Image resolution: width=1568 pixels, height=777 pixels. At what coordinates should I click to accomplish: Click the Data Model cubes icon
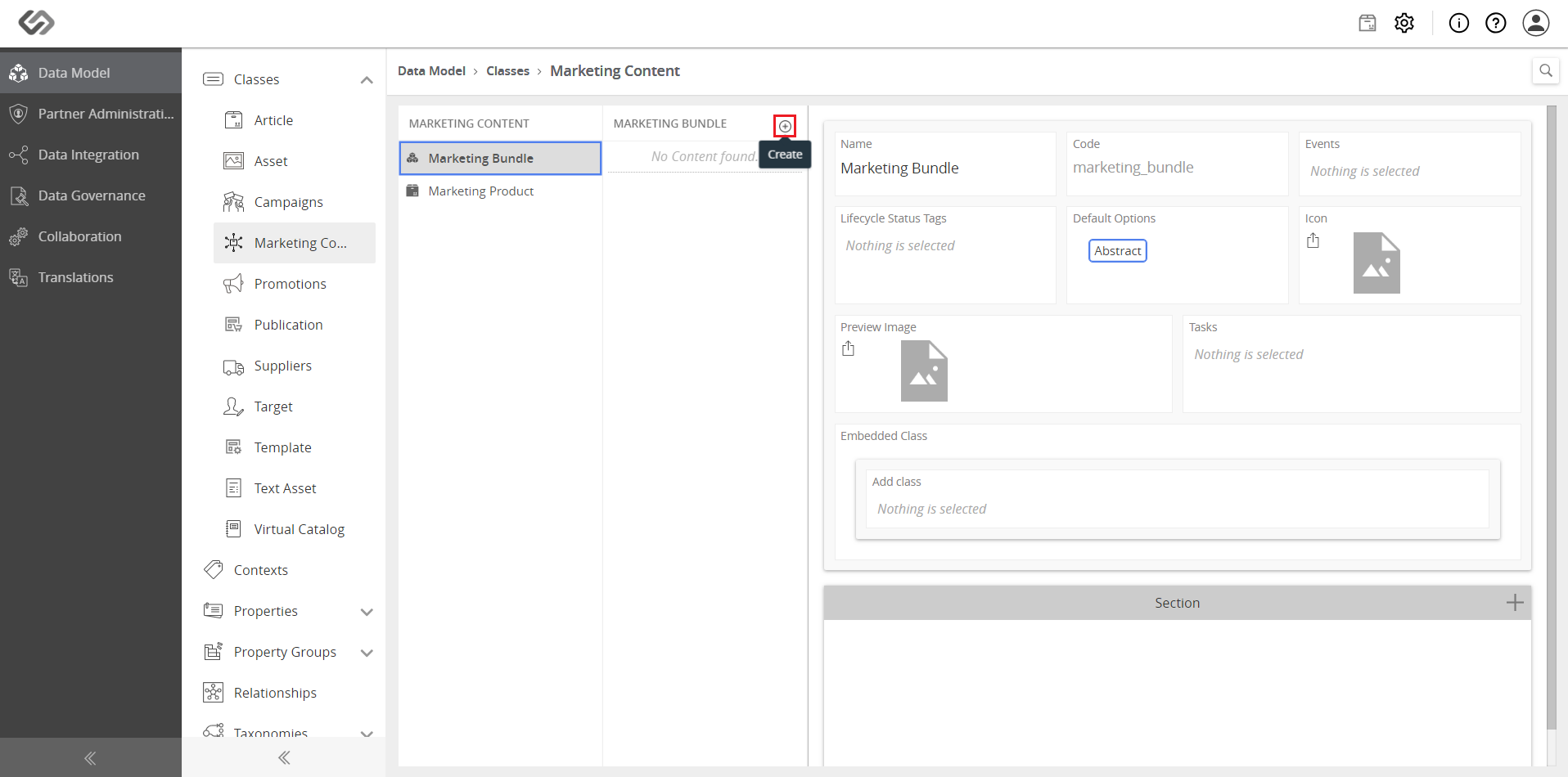click(x=19, y=73)
